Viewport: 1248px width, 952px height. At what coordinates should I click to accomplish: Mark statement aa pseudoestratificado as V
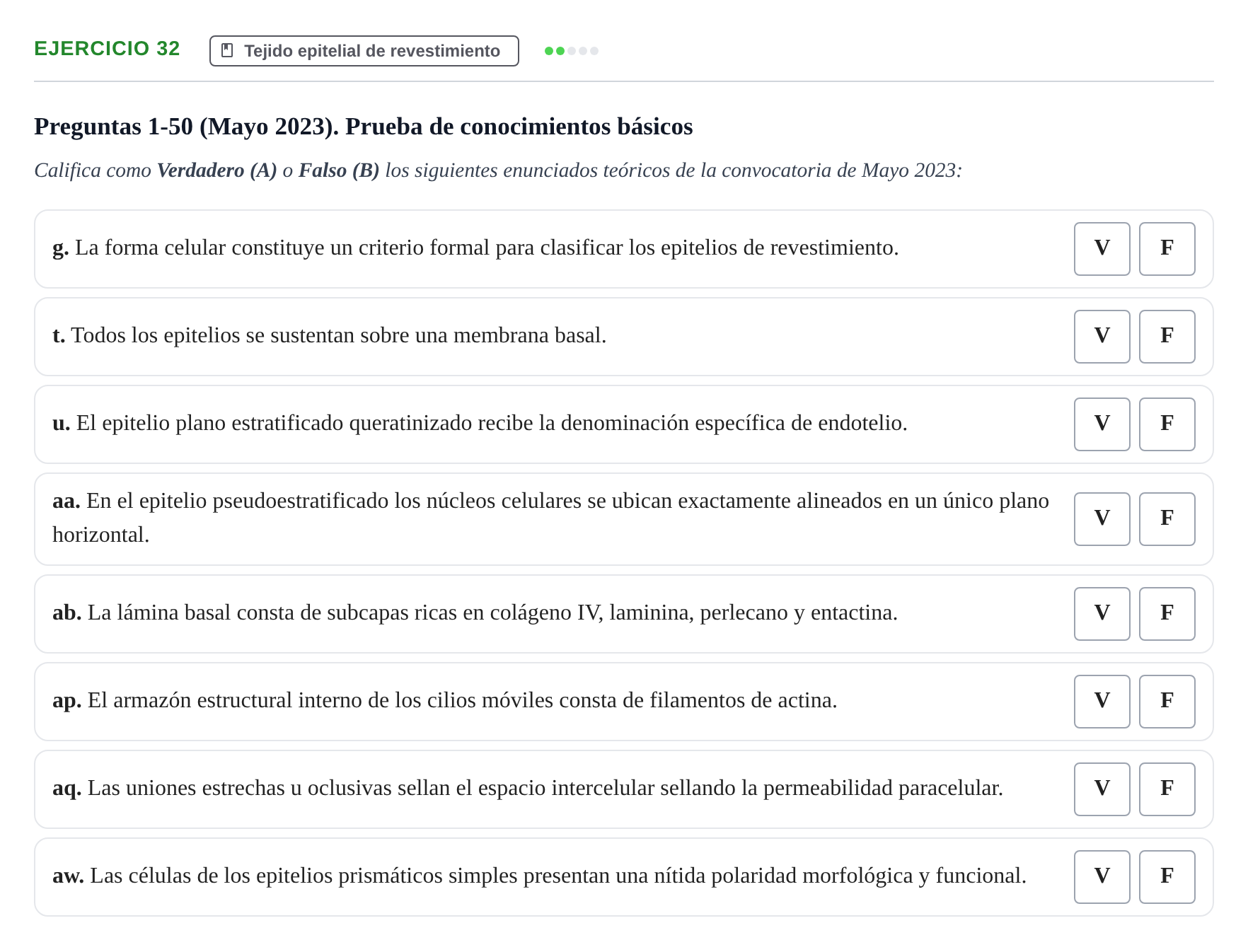click(1102, 519)
